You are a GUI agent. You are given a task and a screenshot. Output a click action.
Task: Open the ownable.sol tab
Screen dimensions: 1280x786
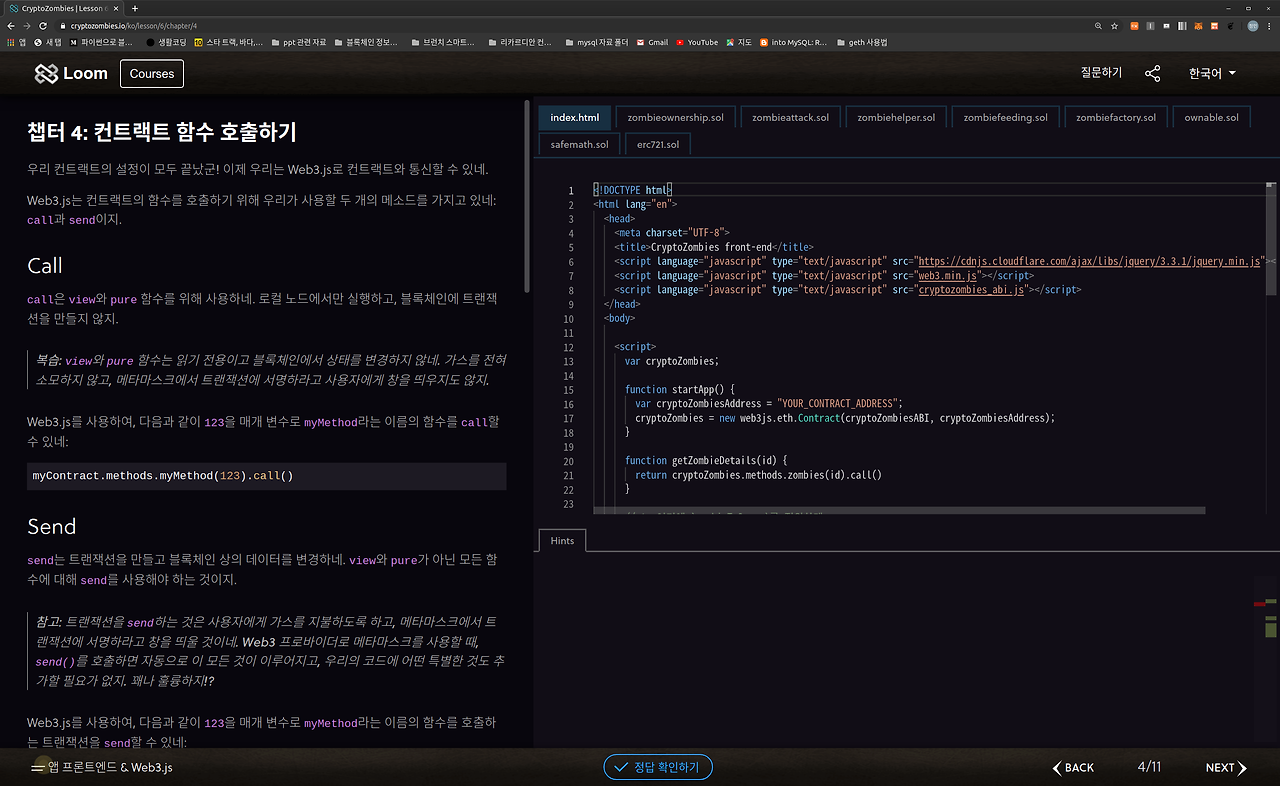1212,117
